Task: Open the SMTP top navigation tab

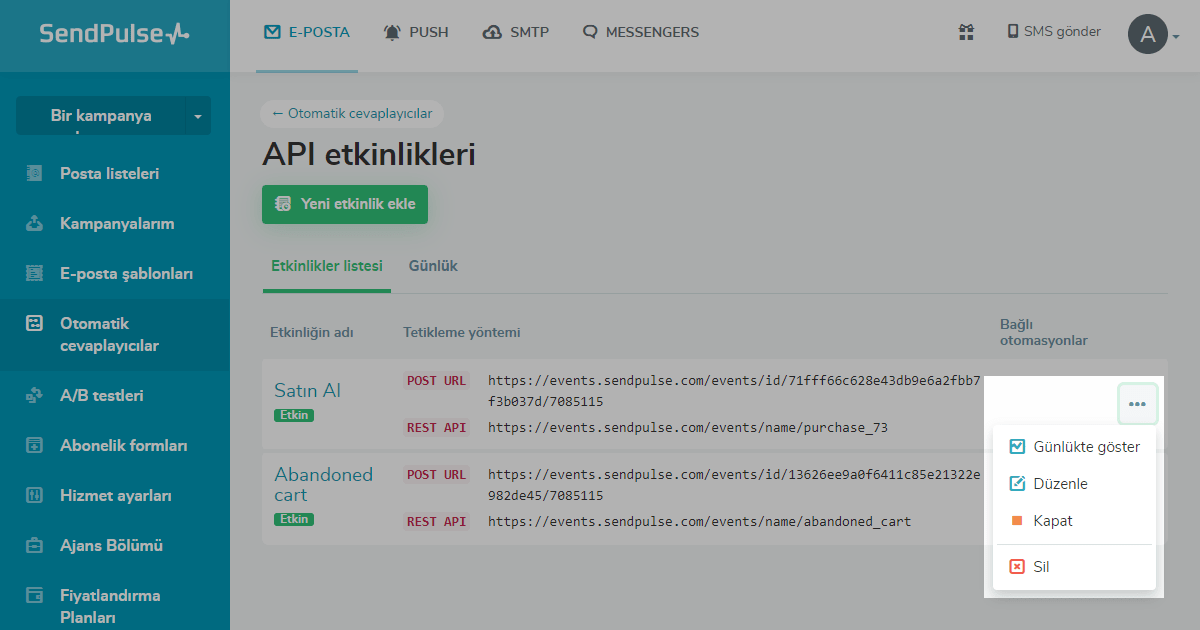Action: pos(516,32)
